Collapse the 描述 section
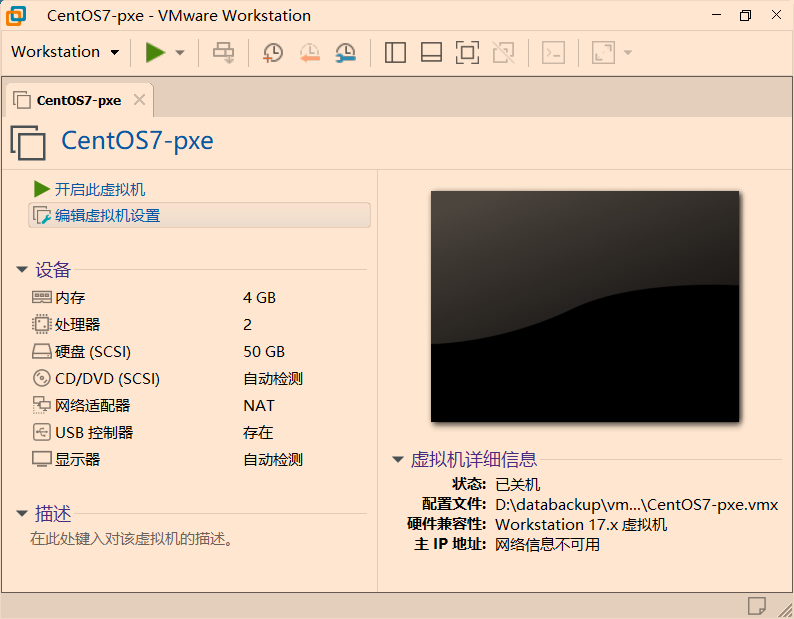794x619 pixels. click(22, 514)
